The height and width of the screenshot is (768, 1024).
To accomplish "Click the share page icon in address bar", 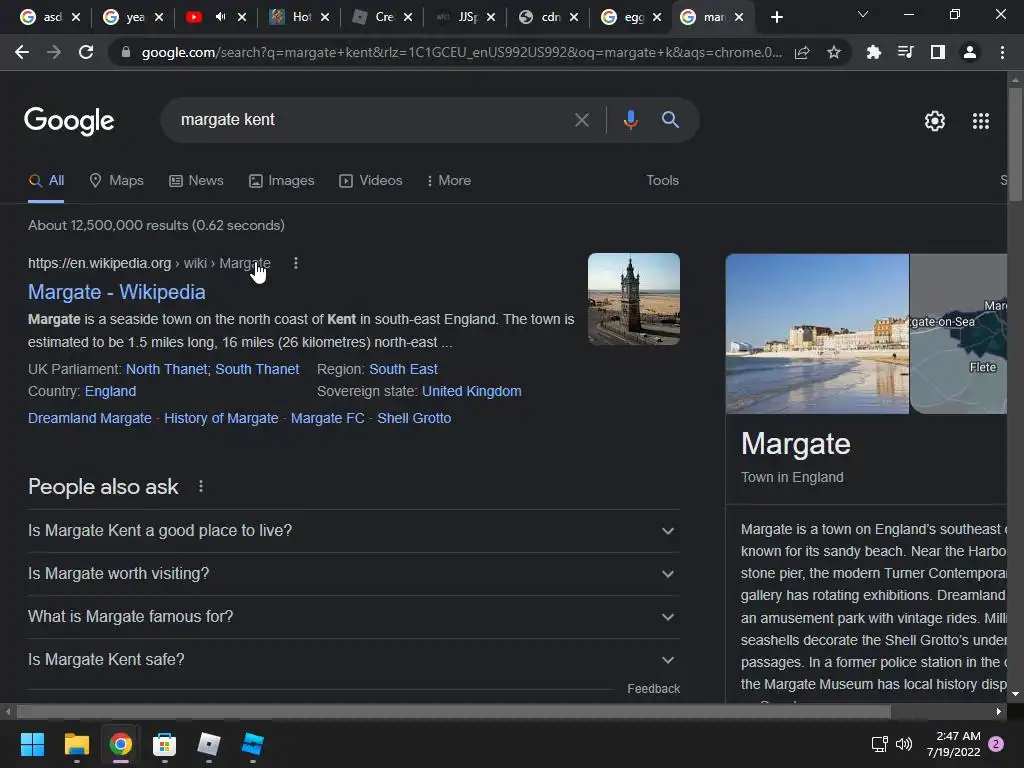I will [x=802, y=52].
